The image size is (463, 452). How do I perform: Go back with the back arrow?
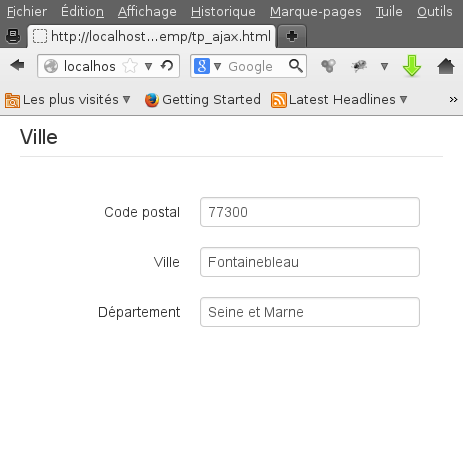click(17, 65)
